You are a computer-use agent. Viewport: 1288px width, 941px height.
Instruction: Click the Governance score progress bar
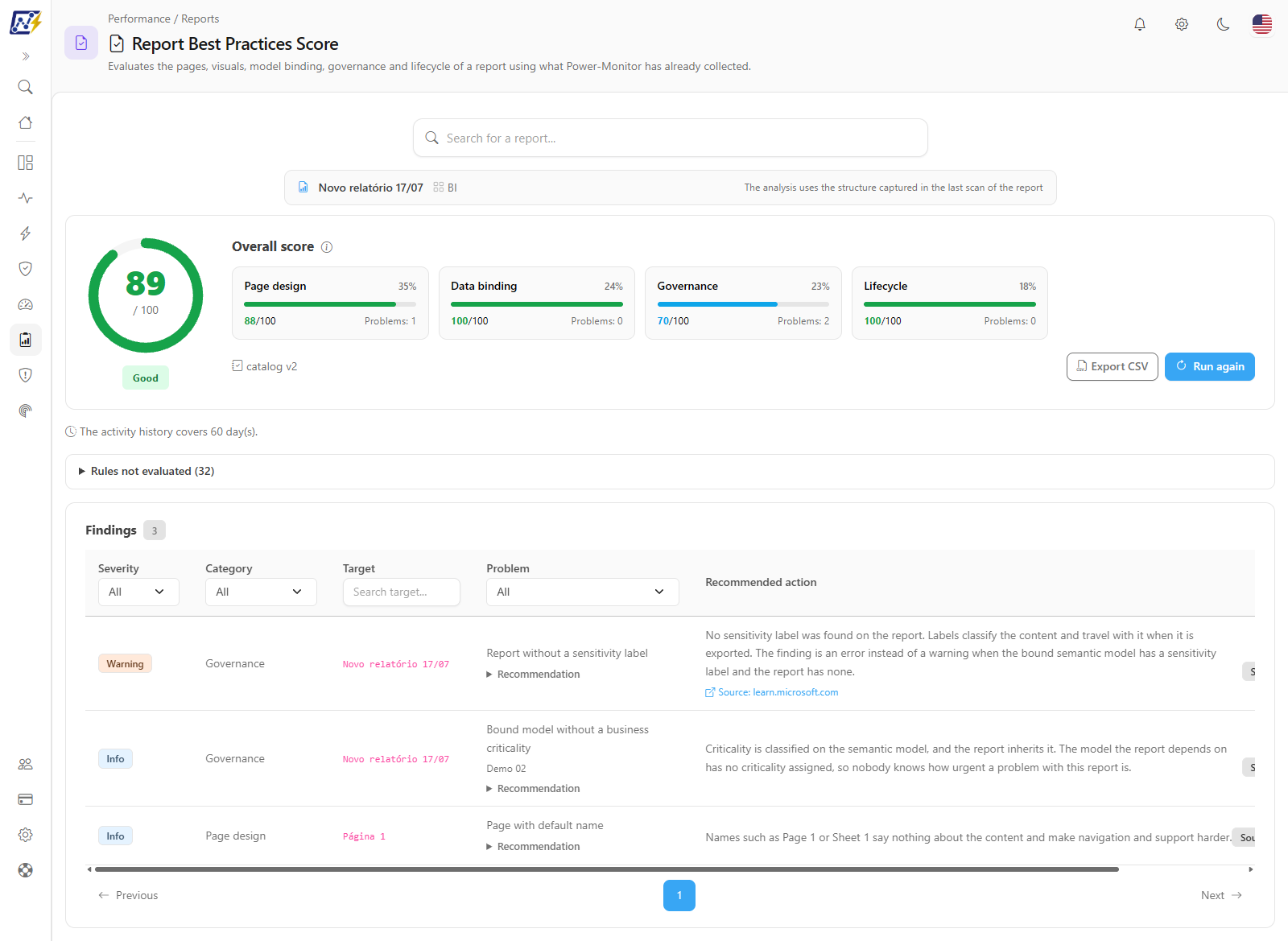[x=743, y=304]
